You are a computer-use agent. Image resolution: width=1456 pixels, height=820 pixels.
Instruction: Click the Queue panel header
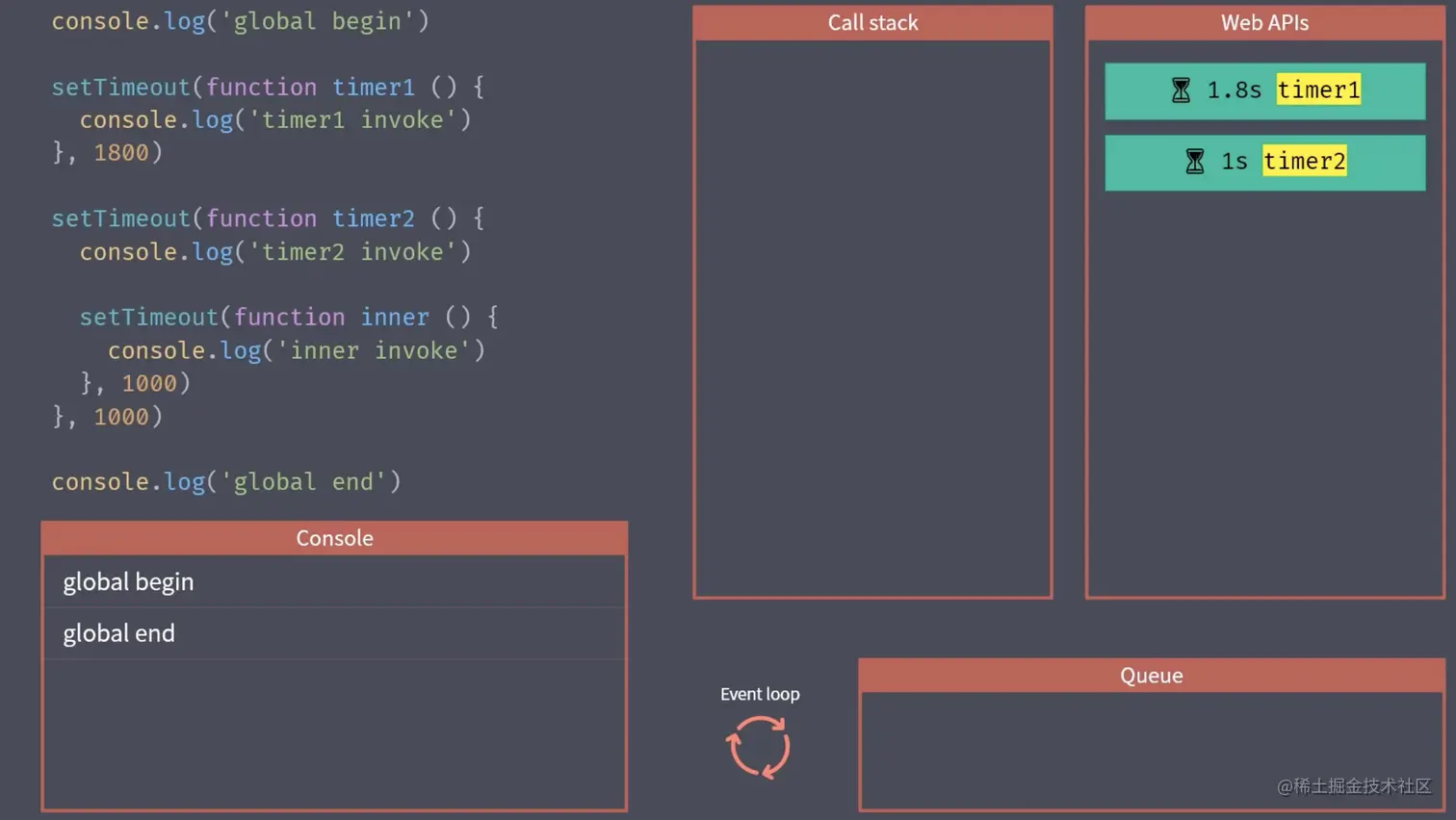[1152, 676]
